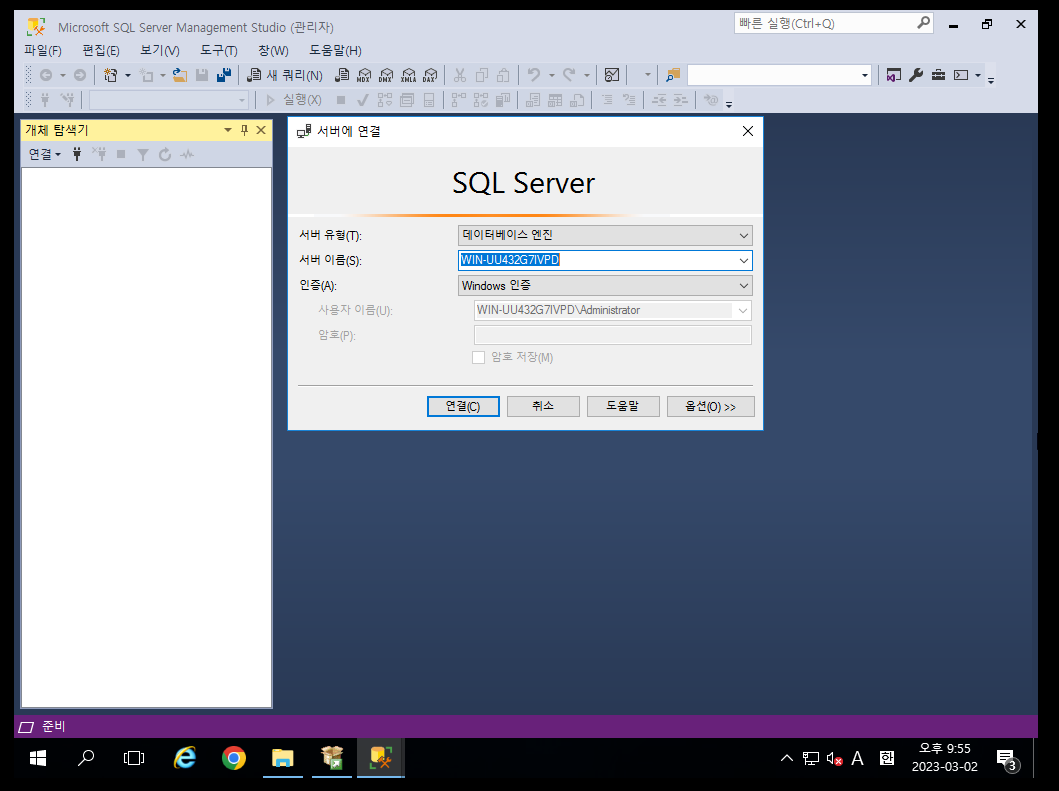The image size is (1059, 791).
Task: Open the 서버 유형(T) dropdown
Action: coord(744,235)
